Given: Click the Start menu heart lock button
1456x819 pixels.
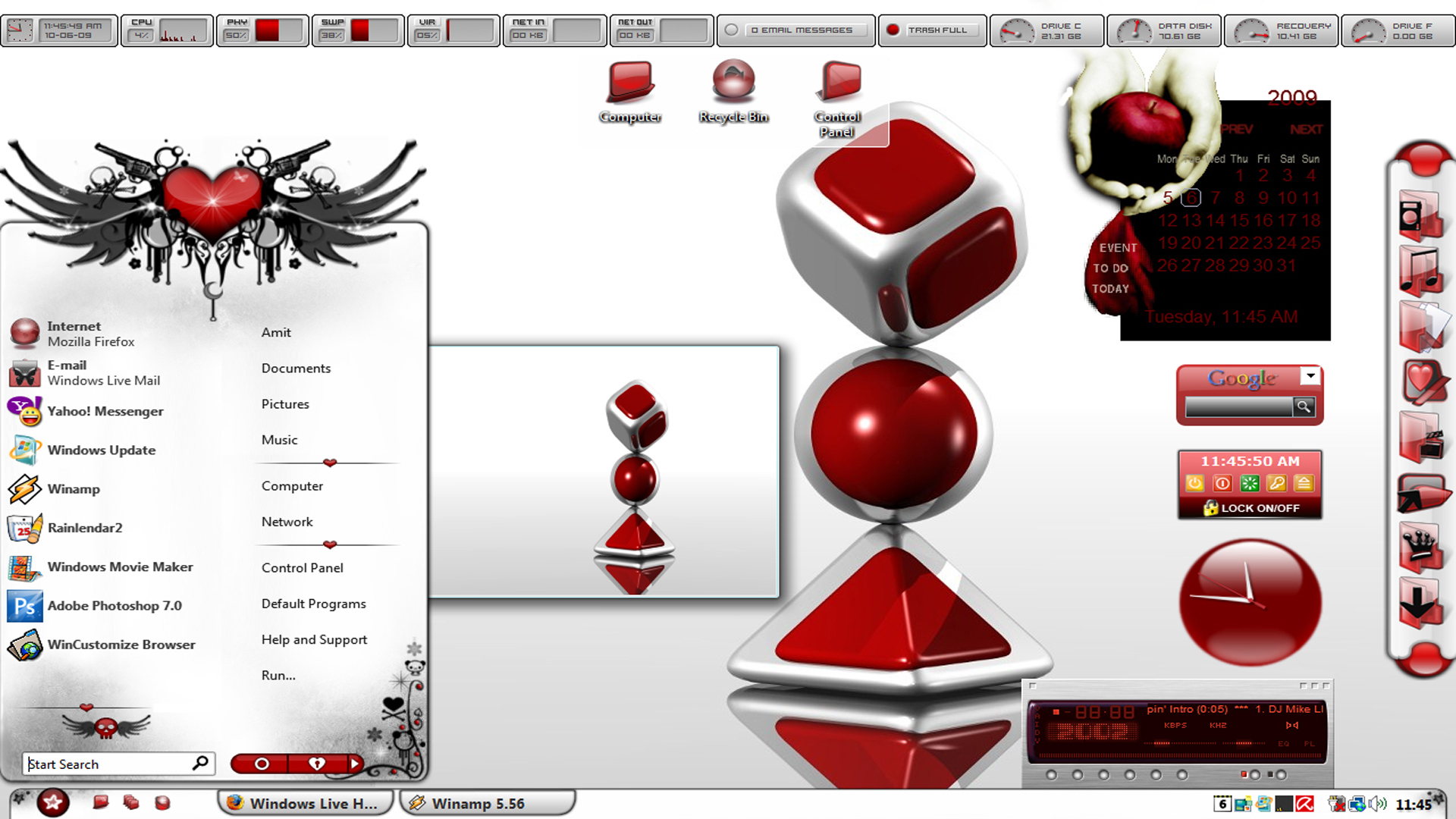Looking at the screenshot, I should pyautogui.click(x=317, y=764).
